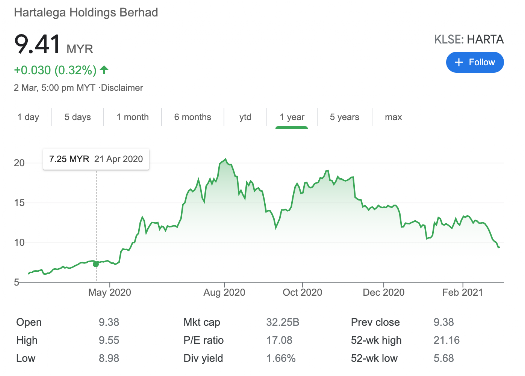Image resolution: width=525 pixels, height=376 pixels.
Task: Click the 10 y-axis label
Action: click(x=19, y=242)
